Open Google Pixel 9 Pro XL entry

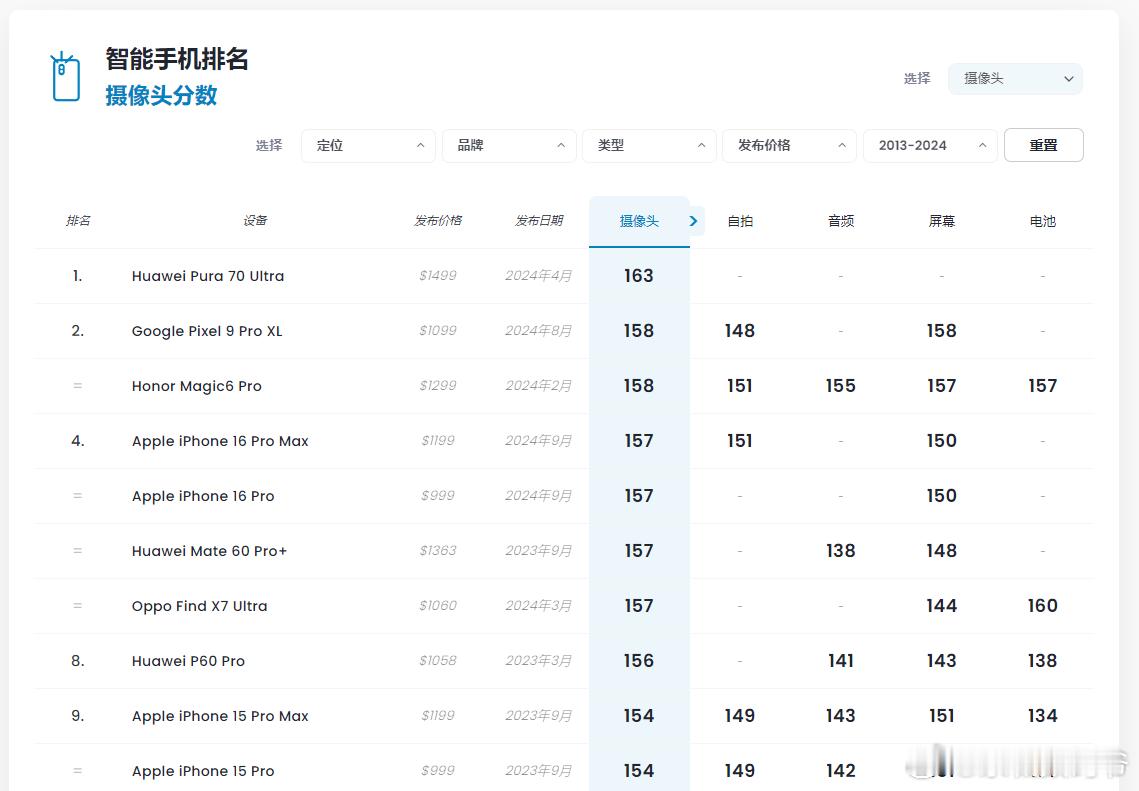pyautogui.click(x=207, y=331)
